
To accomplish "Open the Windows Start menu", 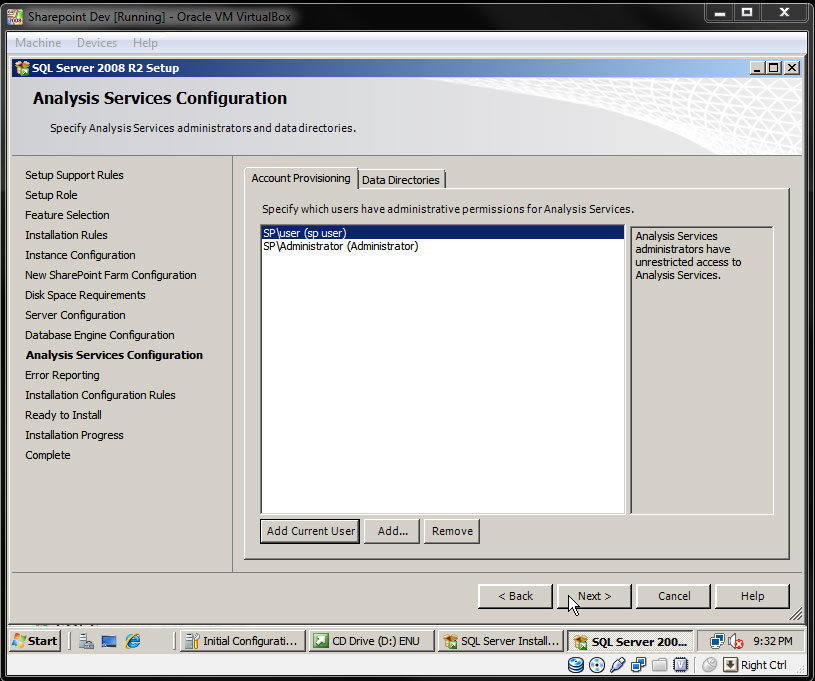I will click(35, 641).
